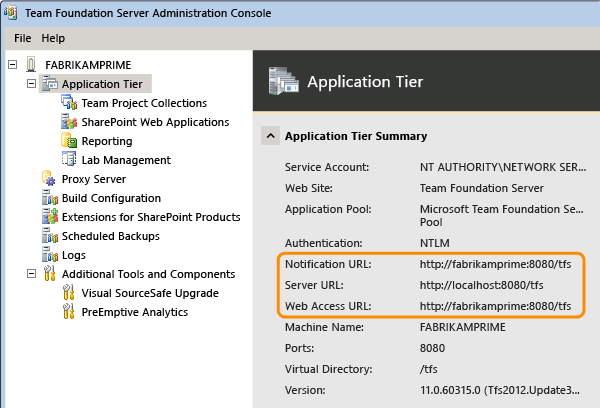Collapse Additional Tools and Components node
The height and width of the screenshot is (408, 600).
pyautogui.click(x=32, y=274)
